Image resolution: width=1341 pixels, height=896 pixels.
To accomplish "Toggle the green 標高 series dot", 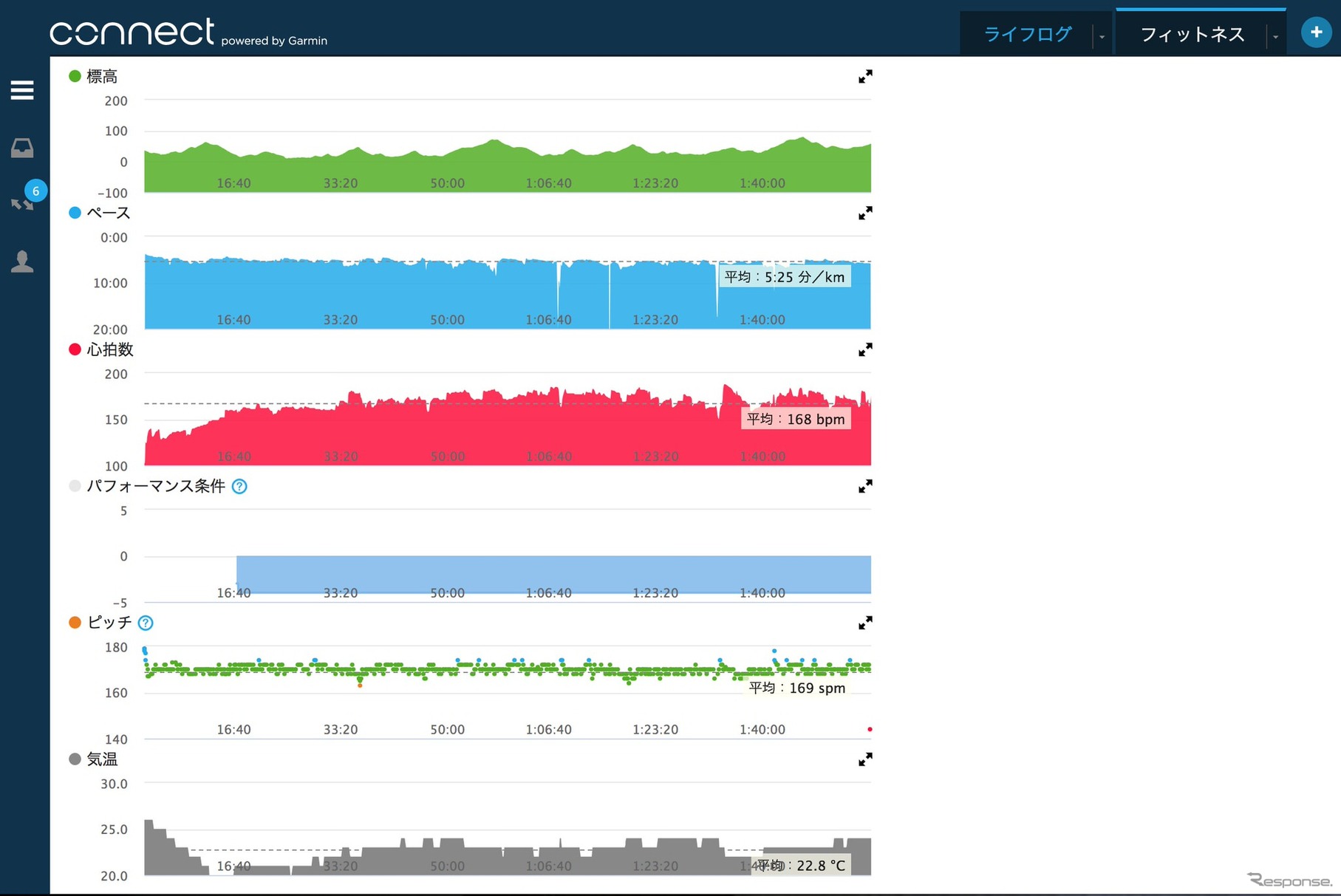I will click(75, 76).
